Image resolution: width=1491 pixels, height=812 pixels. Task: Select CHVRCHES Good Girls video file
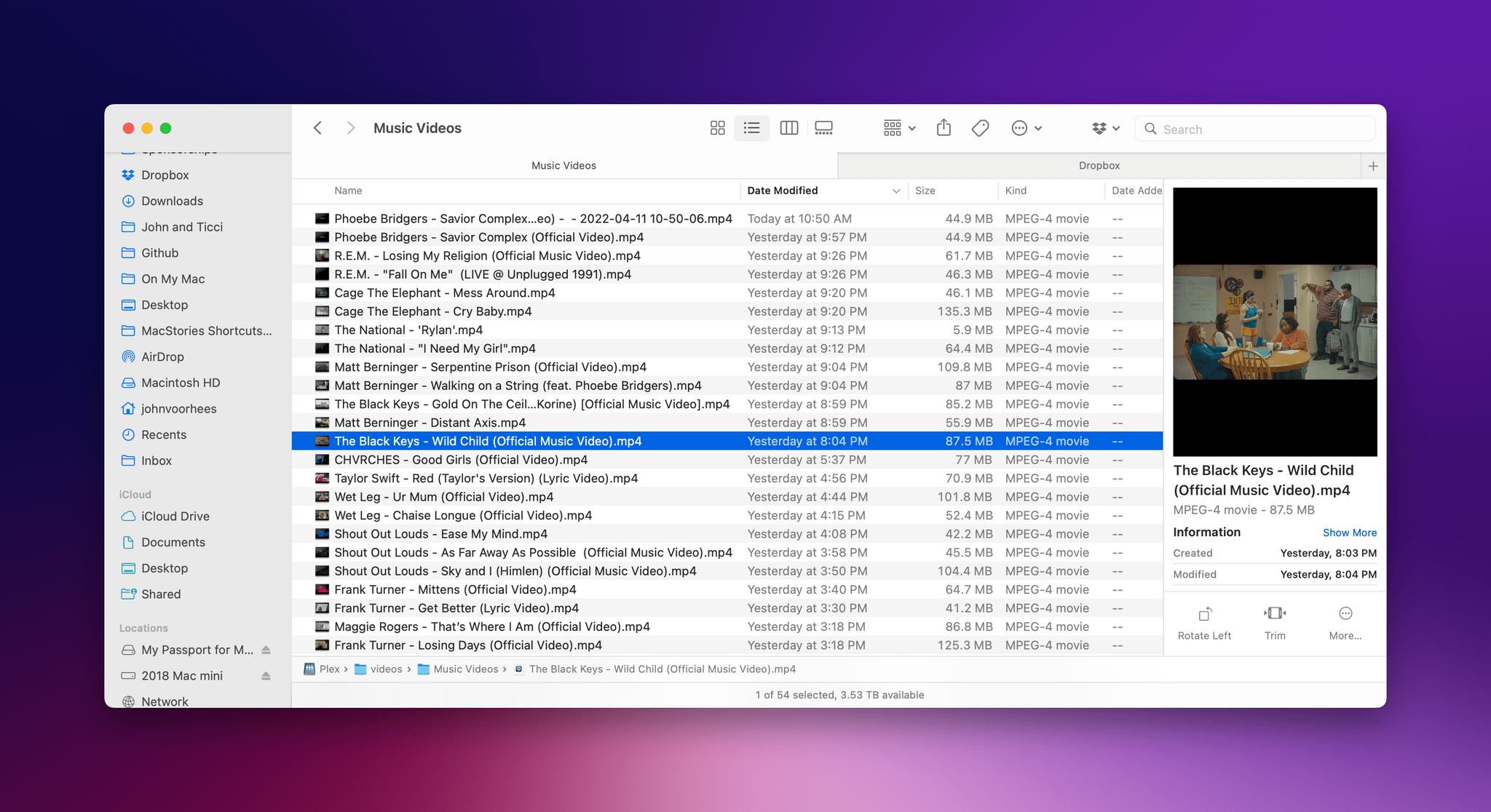click(x=727, y=460)
